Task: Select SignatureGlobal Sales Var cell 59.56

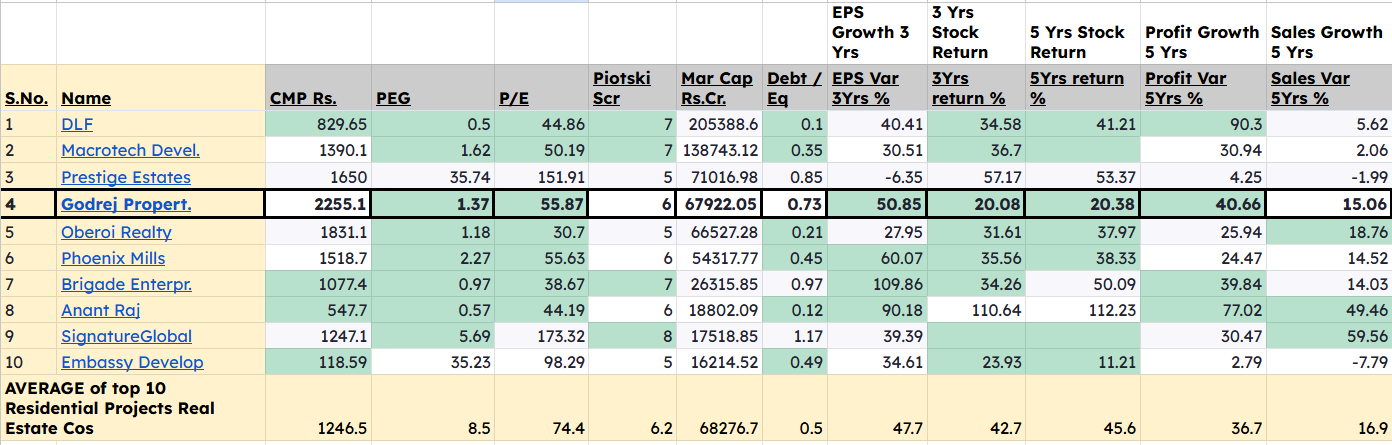Action: 1329,336
